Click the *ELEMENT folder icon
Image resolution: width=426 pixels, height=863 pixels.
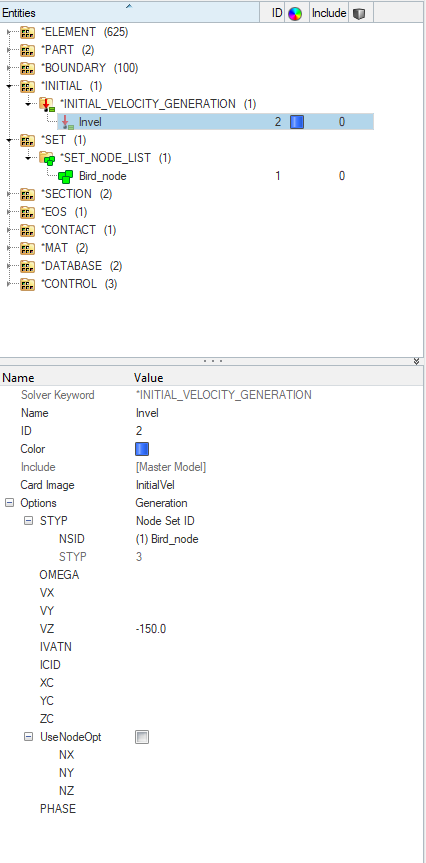pyautogui.click(x=28, y=32)
